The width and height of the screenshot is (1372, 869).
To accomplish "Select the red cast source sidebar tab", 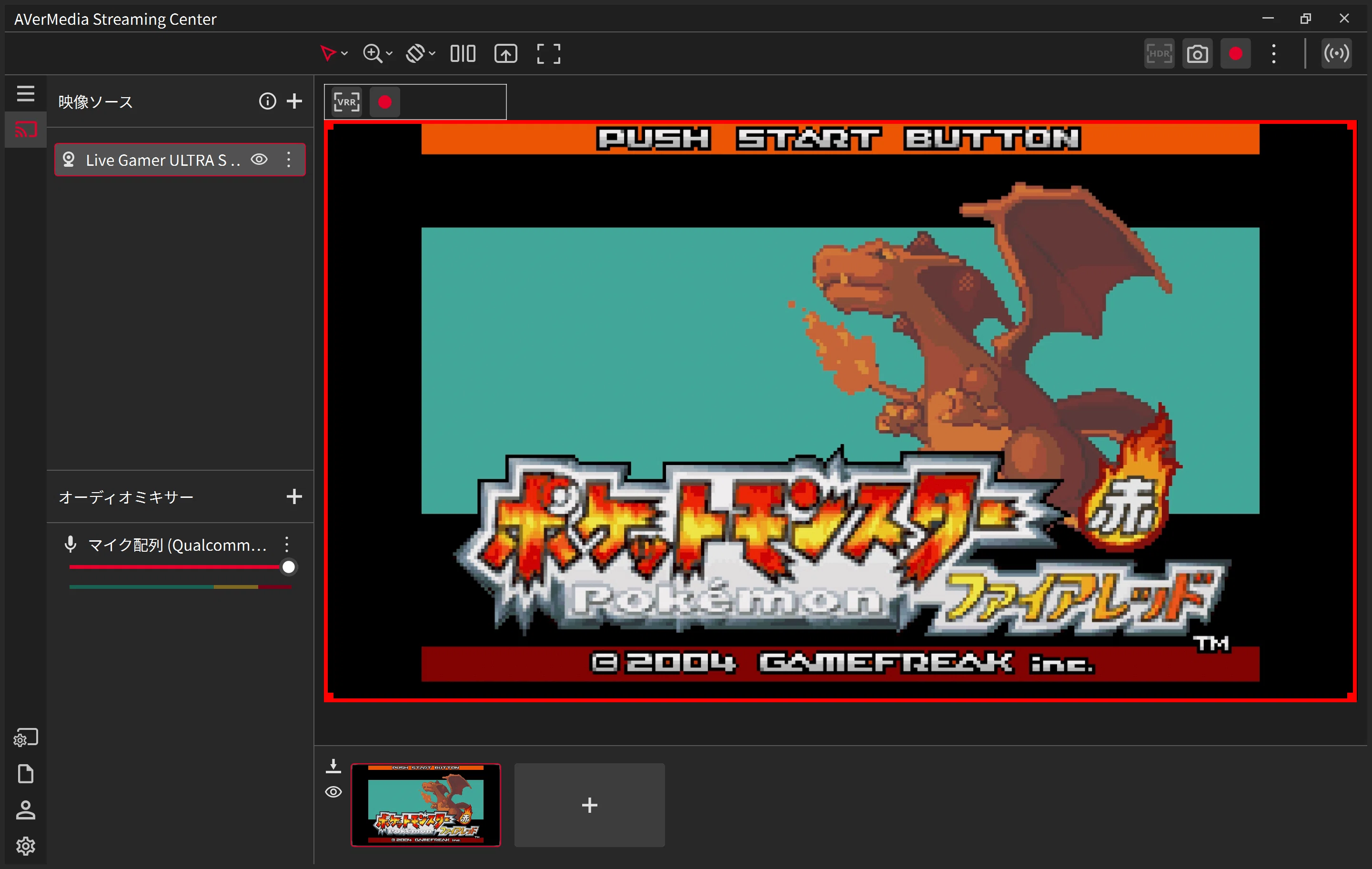I will [x=26, y=130].
